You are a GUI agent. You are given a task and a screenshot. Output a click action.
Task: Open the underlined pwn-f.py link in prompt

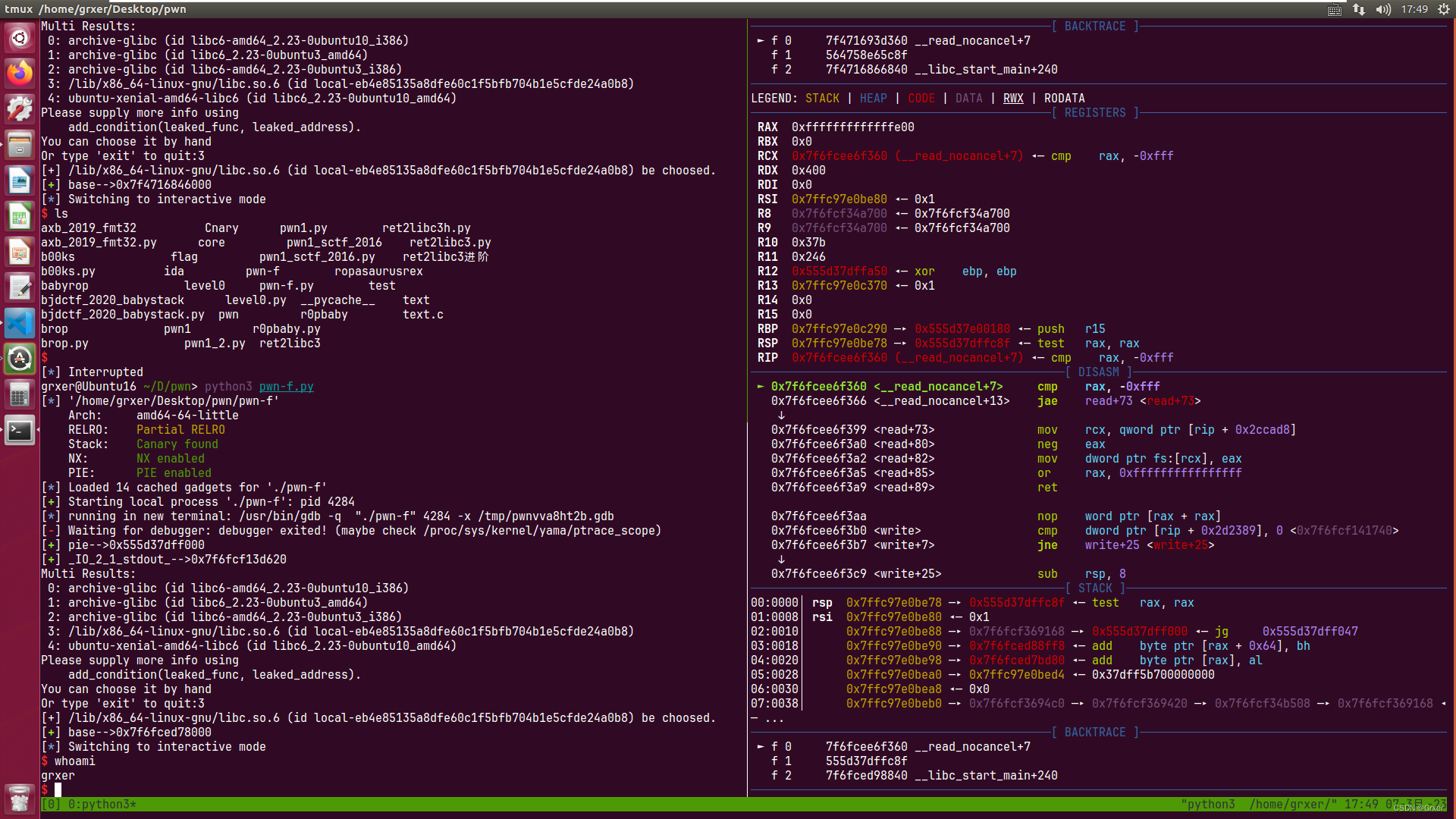287,386
